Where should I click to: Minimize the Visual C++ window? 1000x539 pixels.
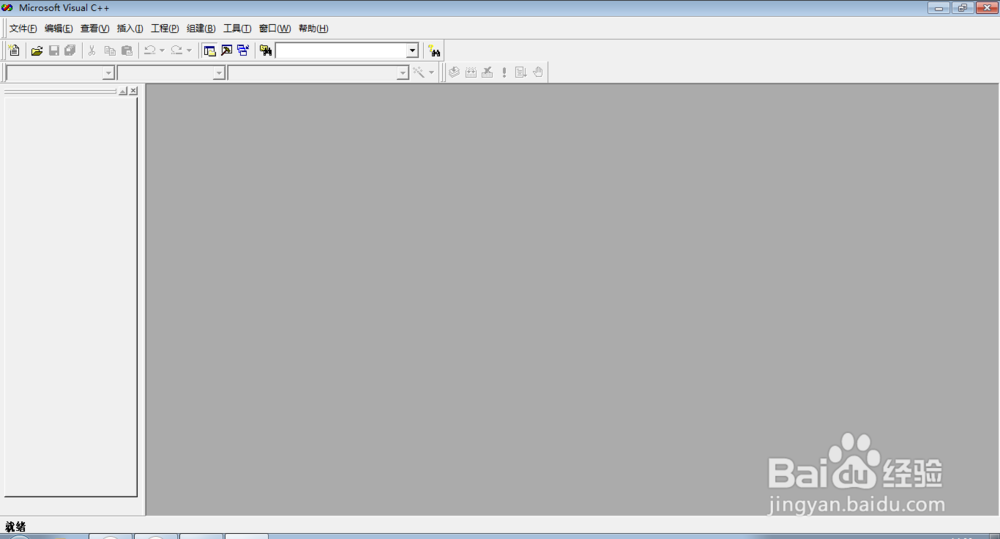tap(938, 8)
